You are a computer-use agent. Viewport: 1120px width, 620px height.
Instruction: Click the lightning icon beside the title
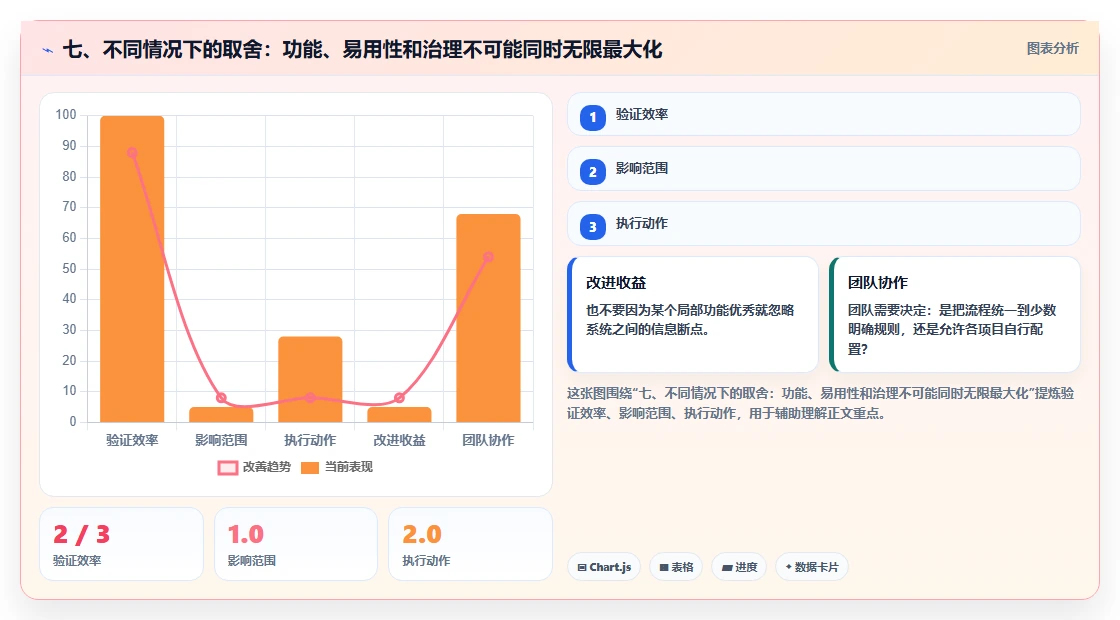[48, 51]
